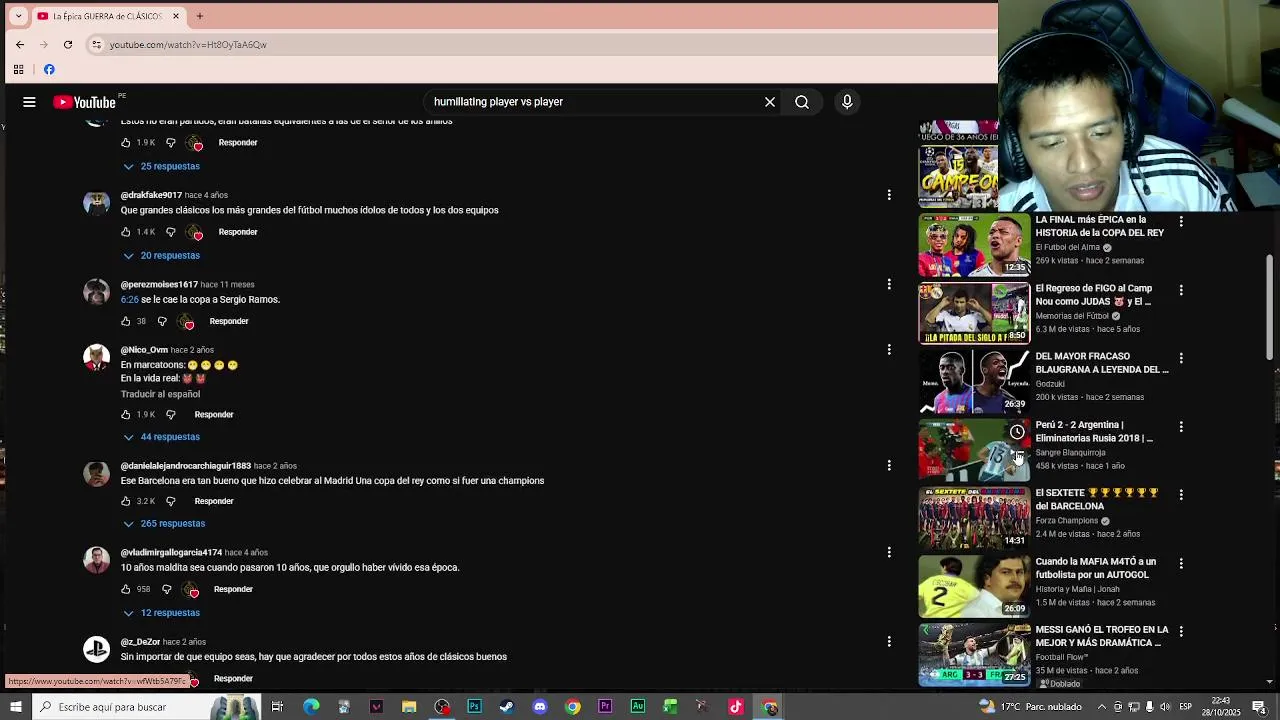Click Responder under @drakfake9017 comment
Image resolution: width=1280 pixels, height=720 pixels.
click(x=238, y=232)
